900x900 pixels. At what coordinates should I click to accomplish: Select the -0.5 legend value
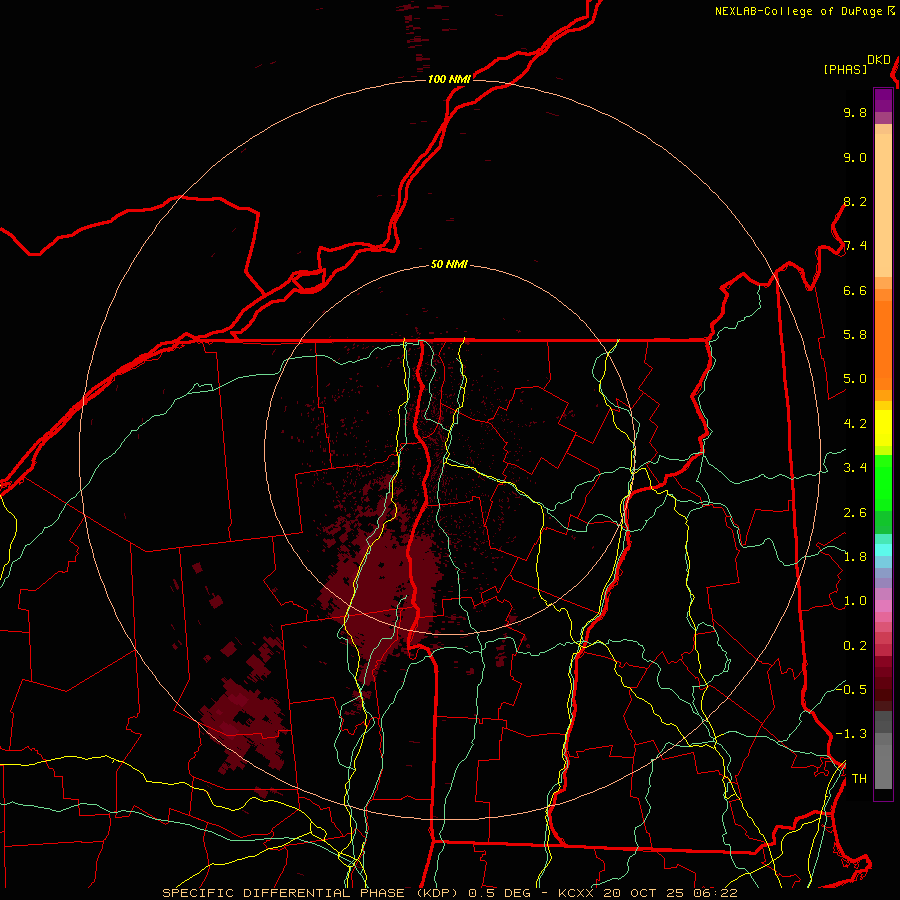851,689
